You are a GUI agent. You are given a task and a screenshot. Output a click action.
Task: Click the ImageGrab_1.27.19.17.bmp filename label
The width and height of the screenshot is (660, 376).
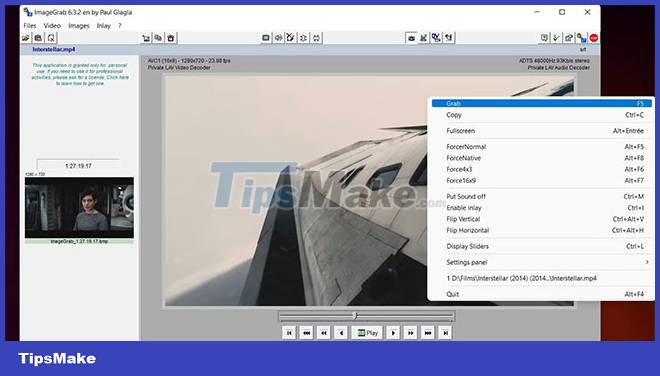pos(79,242)
